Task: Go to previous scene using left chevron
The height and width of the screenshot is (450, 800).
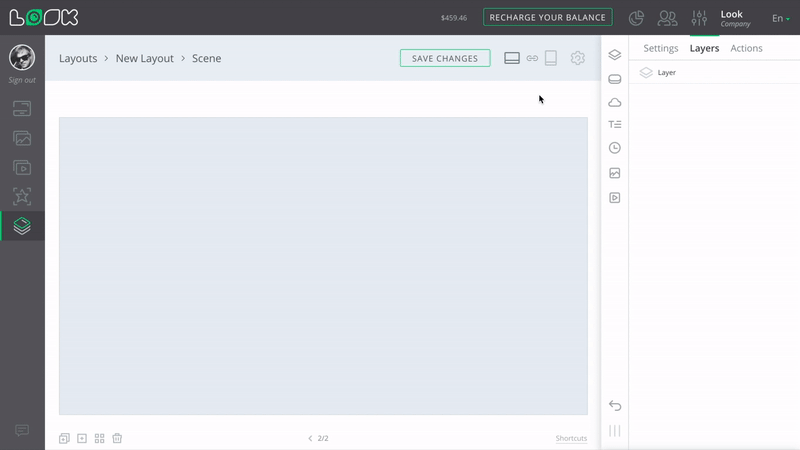Action: 310,438
